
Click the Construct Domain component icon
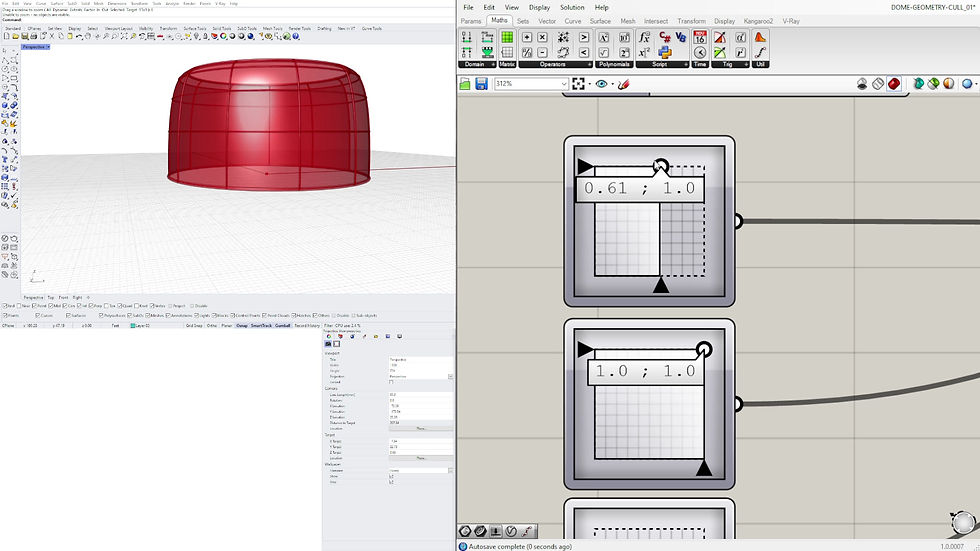coord(467,37)
